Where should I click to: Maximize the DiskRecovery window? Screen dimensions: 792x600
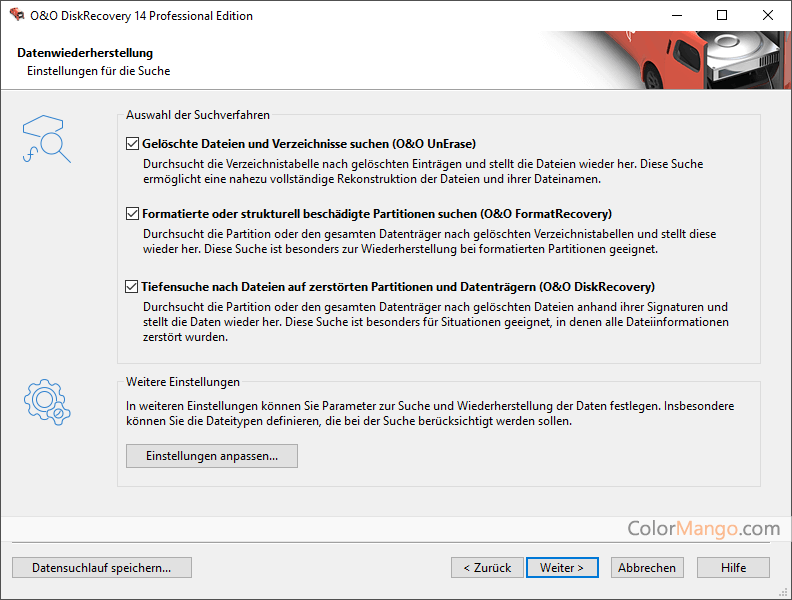(x=721, y=15)
